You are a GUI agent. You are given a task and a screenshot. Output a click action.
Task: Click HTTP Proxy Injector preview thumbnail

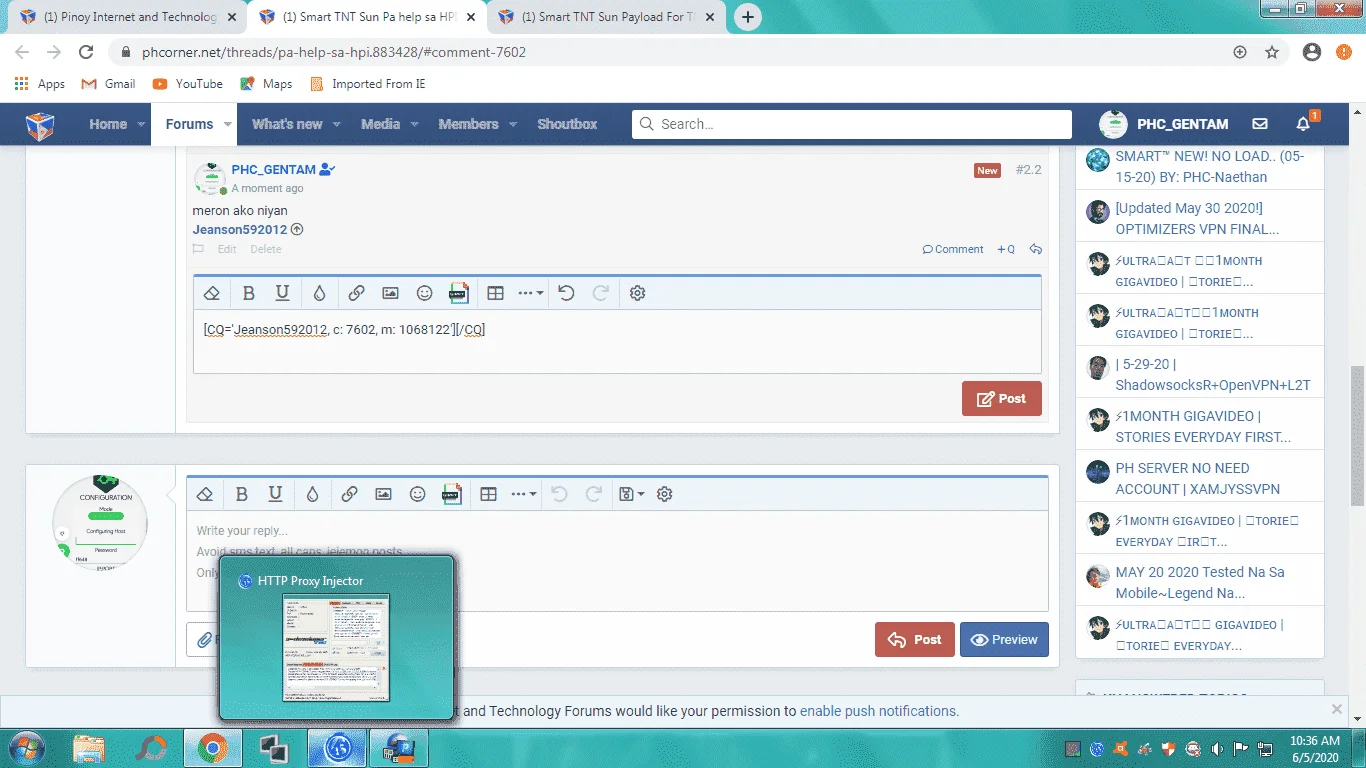point(336,648)
